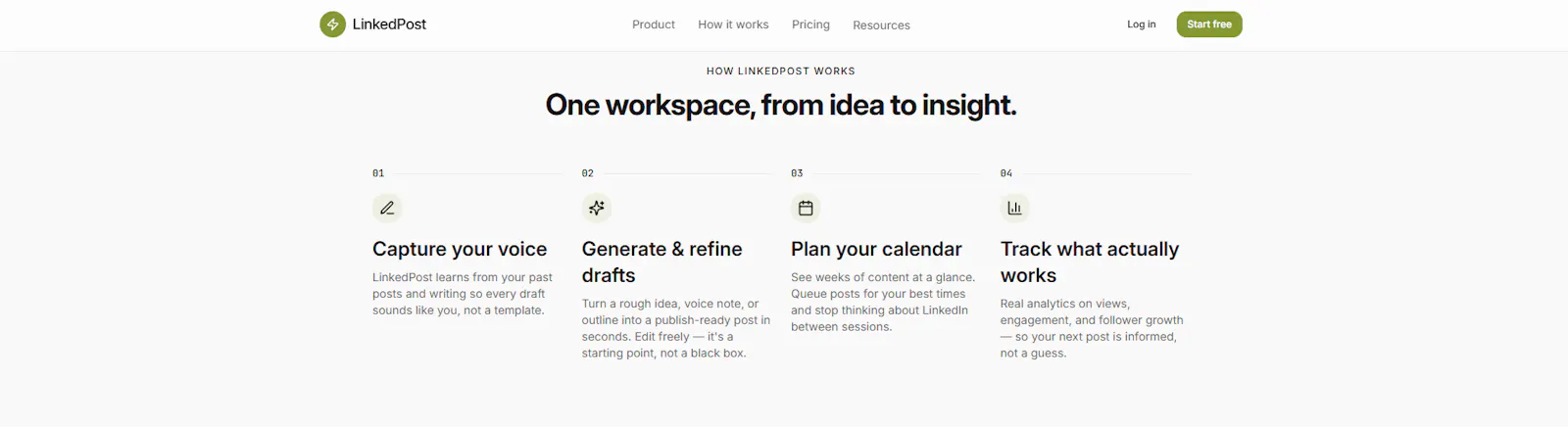Screen dimensions: 1568x427
Task: Click the One workspace, from idea to insight headline
Action: pos(781,105)
